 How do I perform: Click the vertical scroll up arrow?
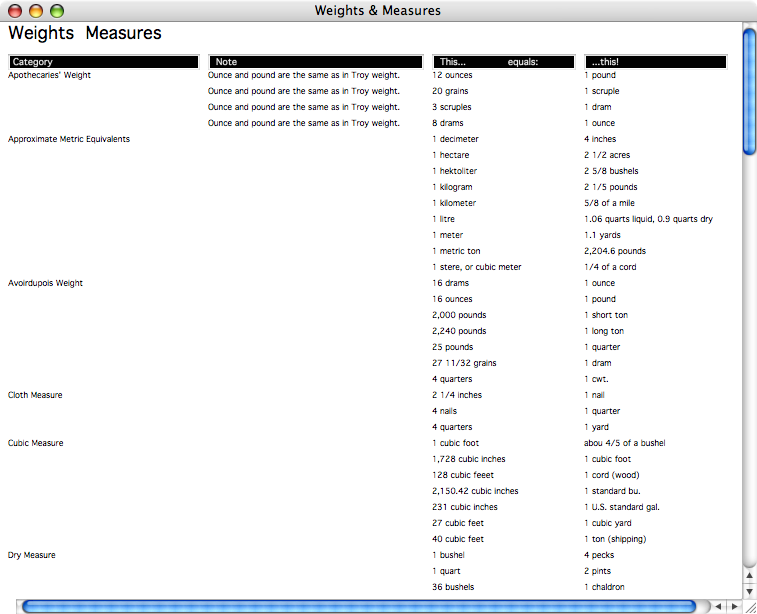click(x=749, y=576)
